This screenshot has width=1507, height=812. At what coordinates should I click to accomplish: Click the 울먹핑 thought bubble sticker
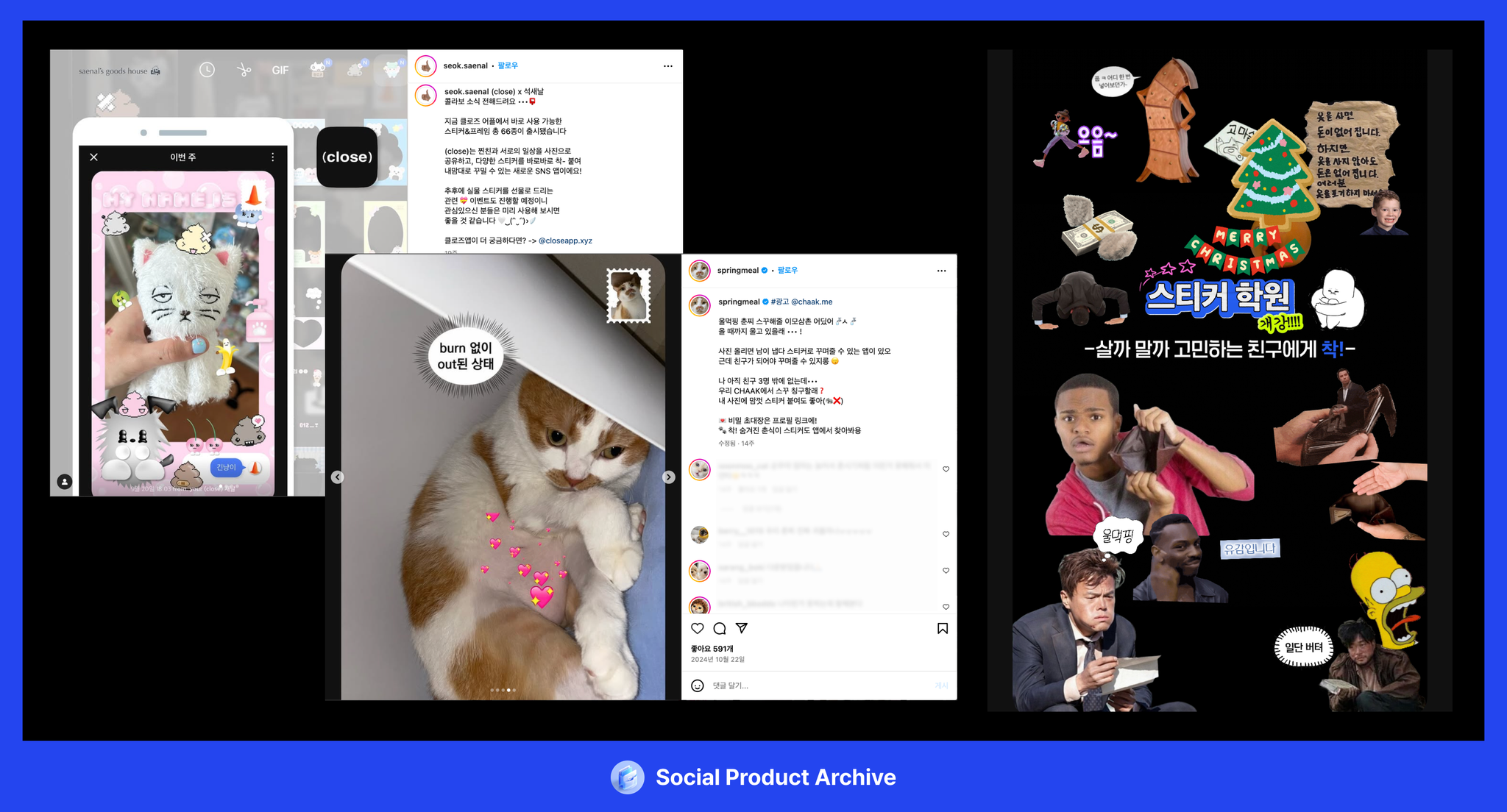(1118, 536)
